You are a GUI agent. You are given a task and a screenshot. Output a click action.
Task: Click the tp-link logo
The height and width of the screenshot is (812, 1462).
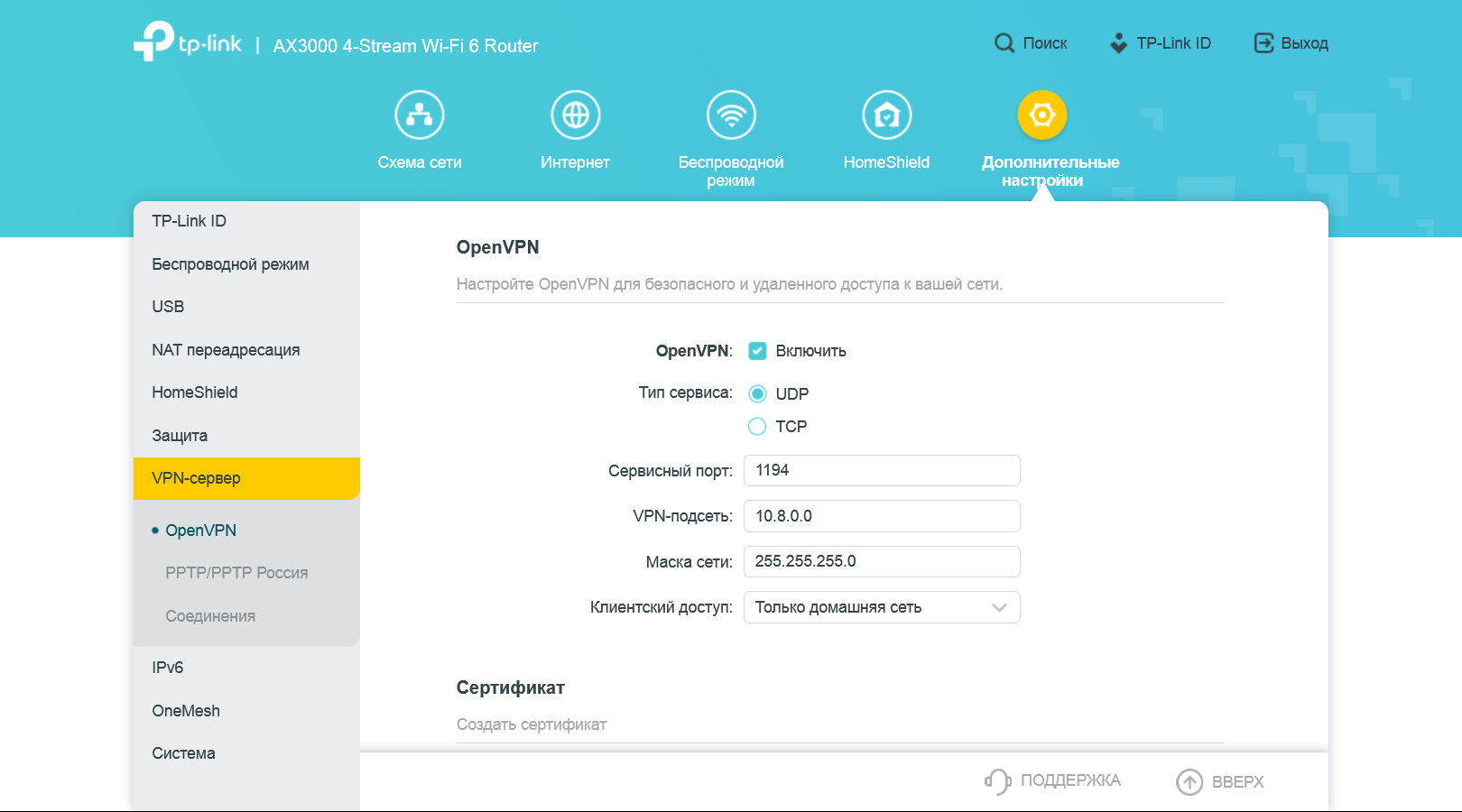click(188, 42)
